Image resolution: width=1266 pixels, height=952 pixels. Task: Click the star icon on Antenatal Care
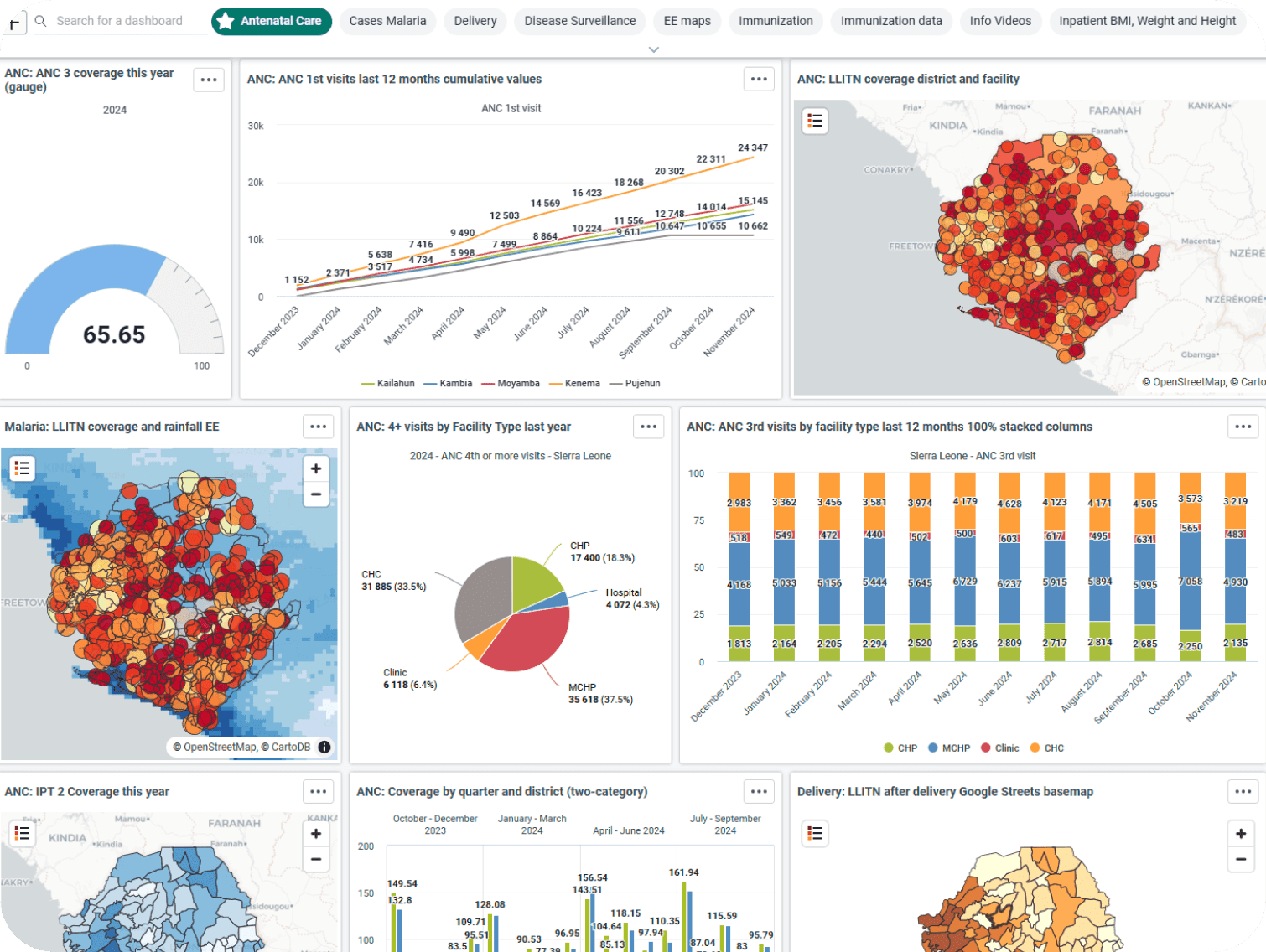[x=225, y=21]
